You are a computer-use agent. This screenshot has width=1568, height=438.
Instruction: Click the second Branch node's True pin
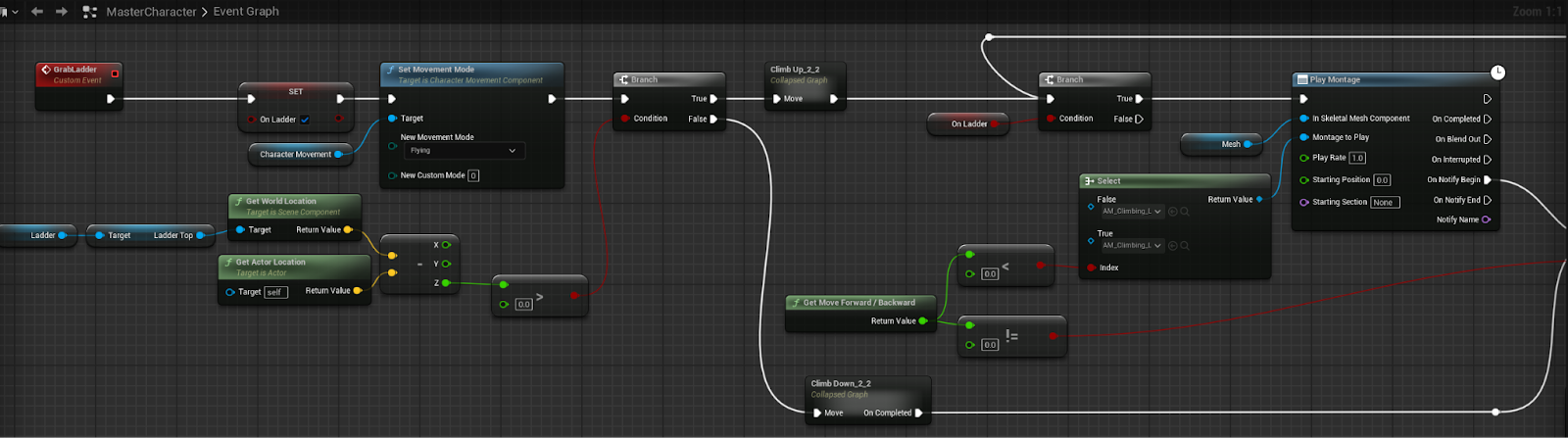(x=1139, y=99)
